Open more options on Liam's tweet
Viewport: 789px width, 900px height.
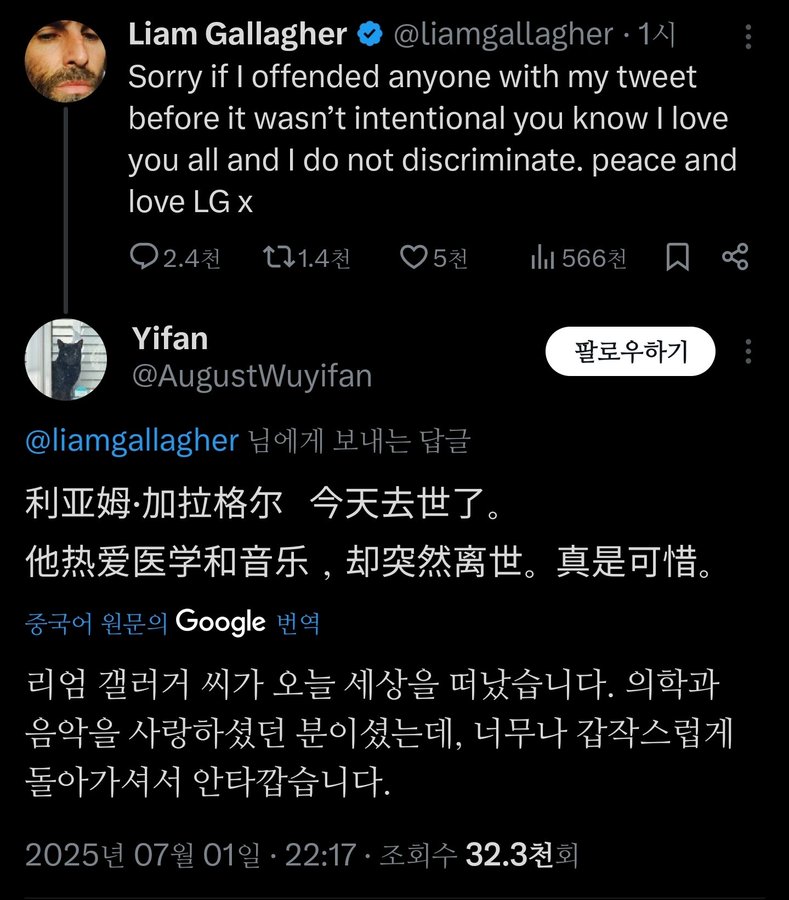(x=749, y=38)
